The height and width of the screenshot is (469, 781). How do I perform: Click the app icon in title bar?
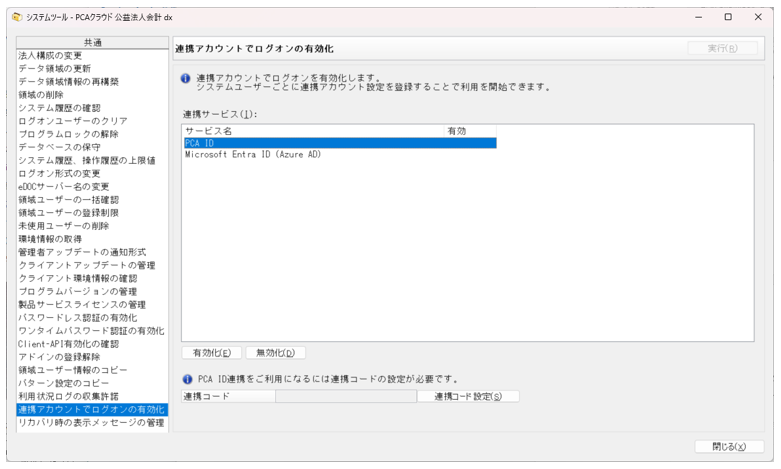point(14,17)
